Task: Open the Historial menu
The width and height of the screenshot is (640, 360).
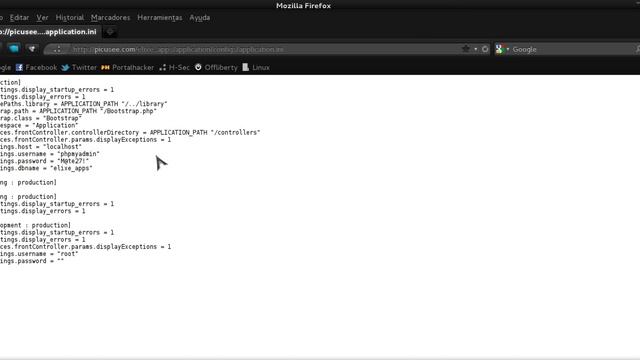Action: 70,18
